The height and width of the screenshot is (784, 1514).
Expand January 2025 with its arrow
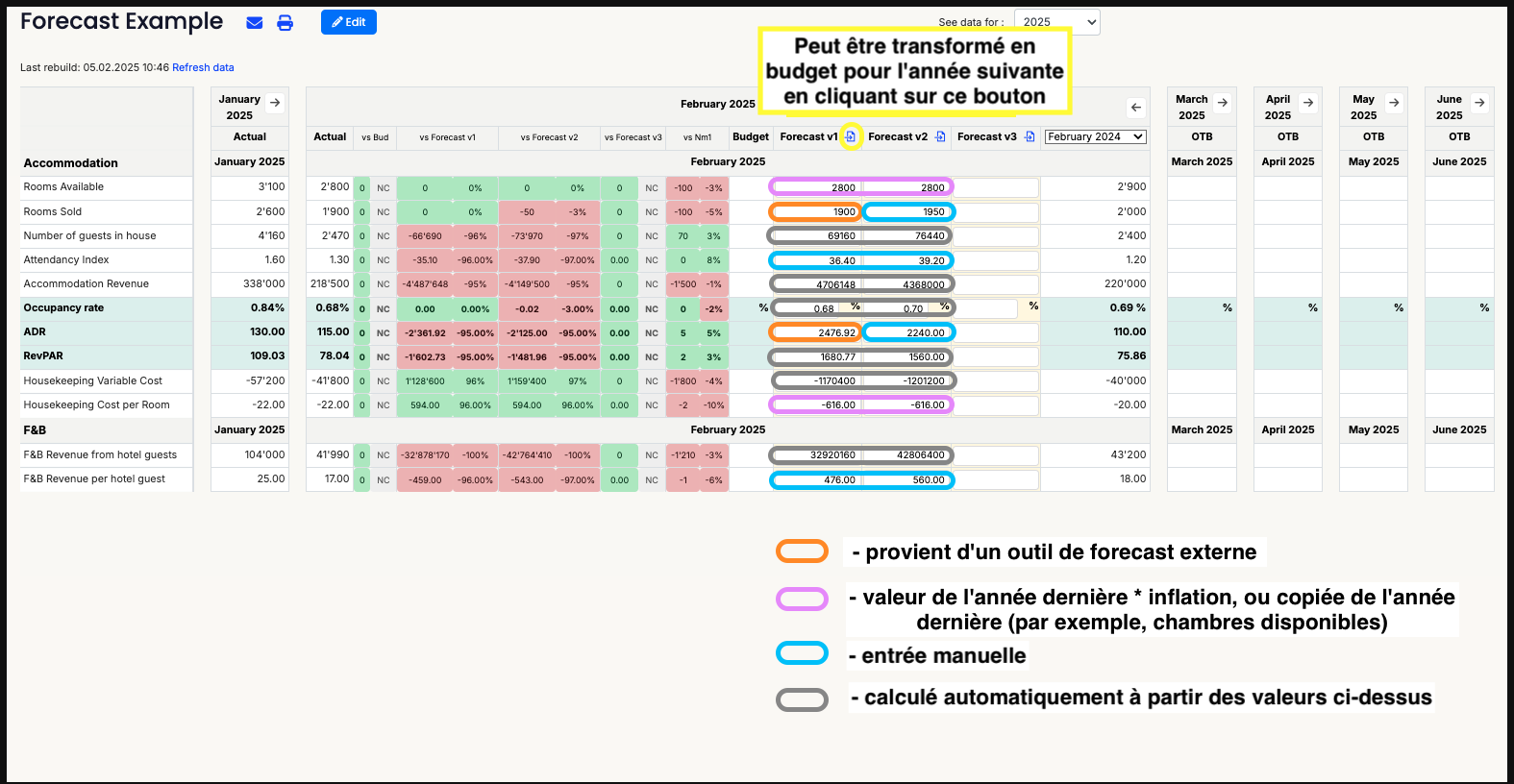pos(275,103)
